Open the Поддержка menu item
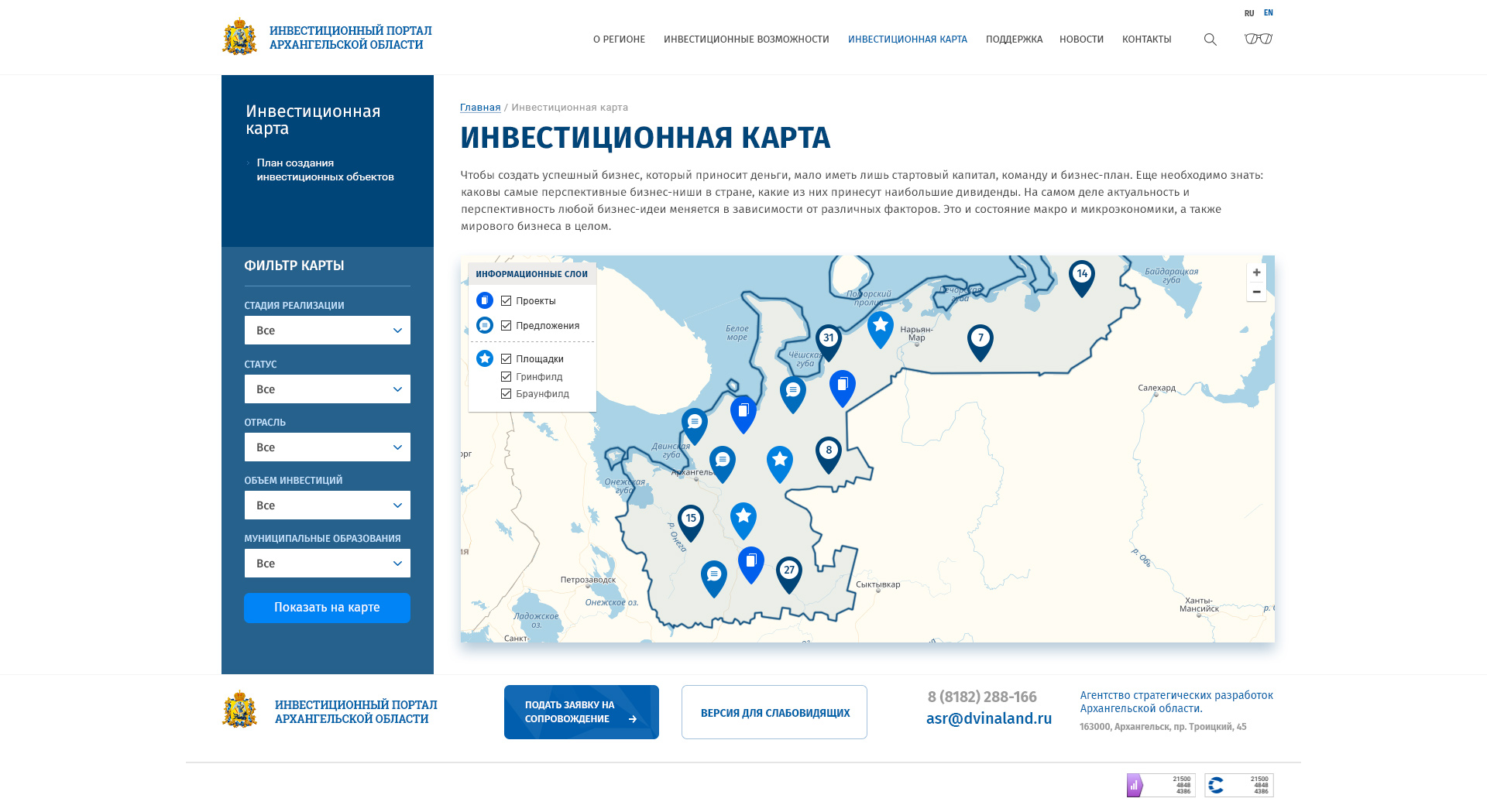1487x812 pixels. tap(1014, 39)
